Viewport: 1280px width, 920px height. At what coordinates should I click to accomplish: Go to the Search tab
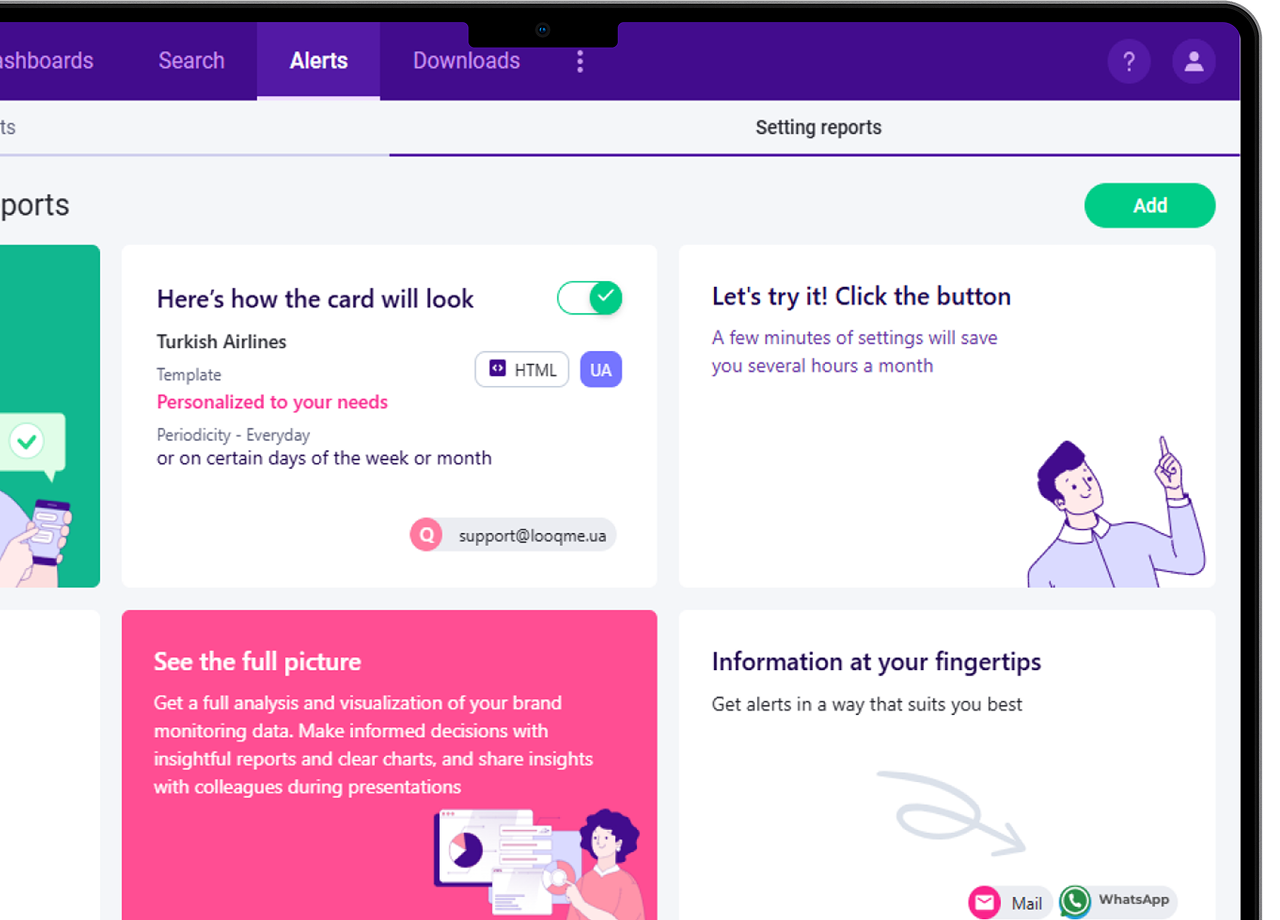pyautogui.click(x=191, y=61)
